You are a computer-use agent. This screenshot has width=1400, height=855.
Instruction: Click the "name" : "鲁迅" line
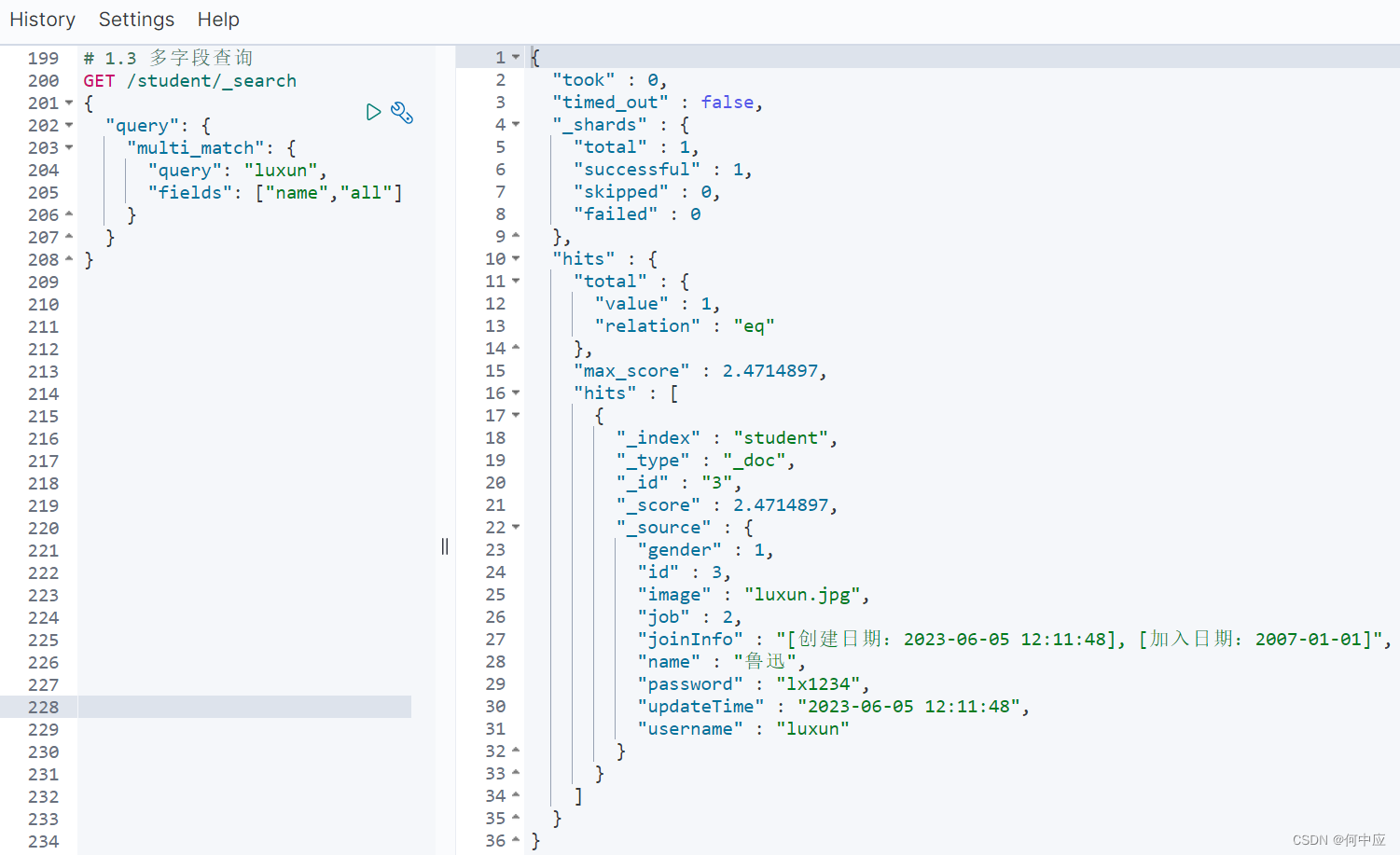pyautogui.click(x=722, y=662)
